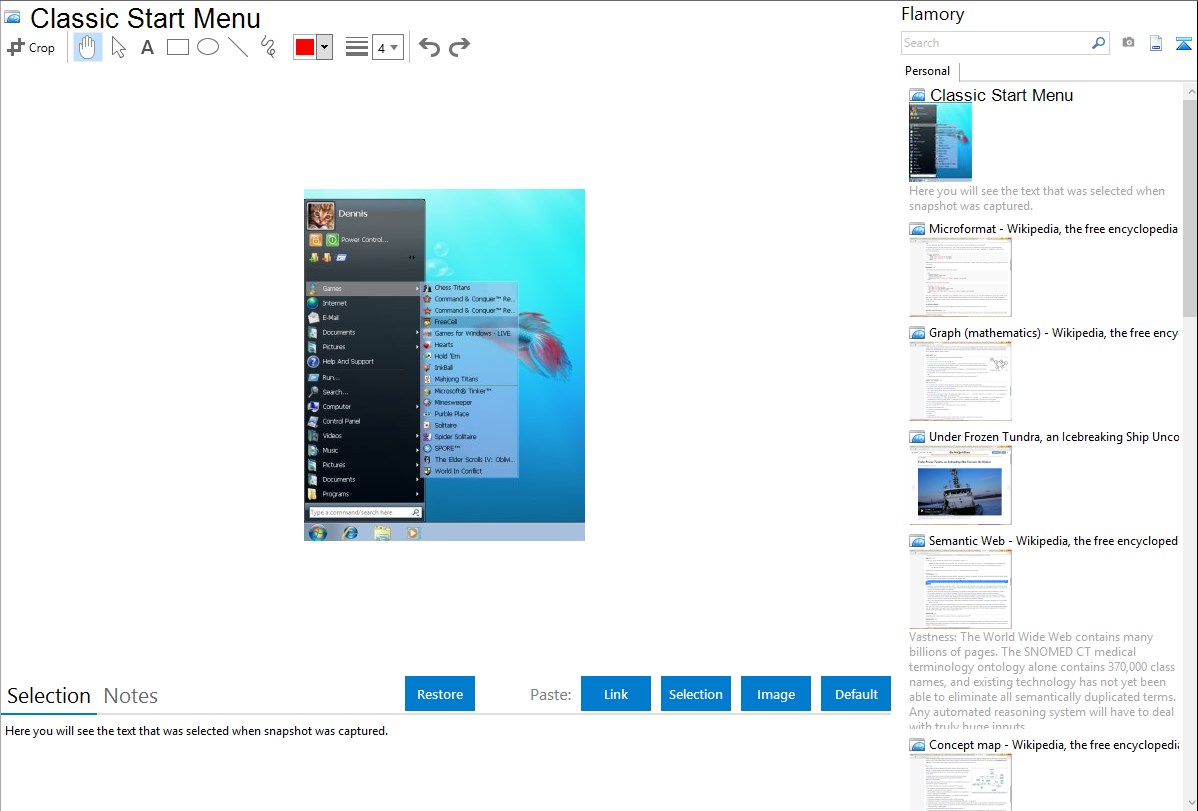Viewport: 1198px width, 811px height.
Task: Click the icon beside Microformat list entry
Action: click(918, 229)
